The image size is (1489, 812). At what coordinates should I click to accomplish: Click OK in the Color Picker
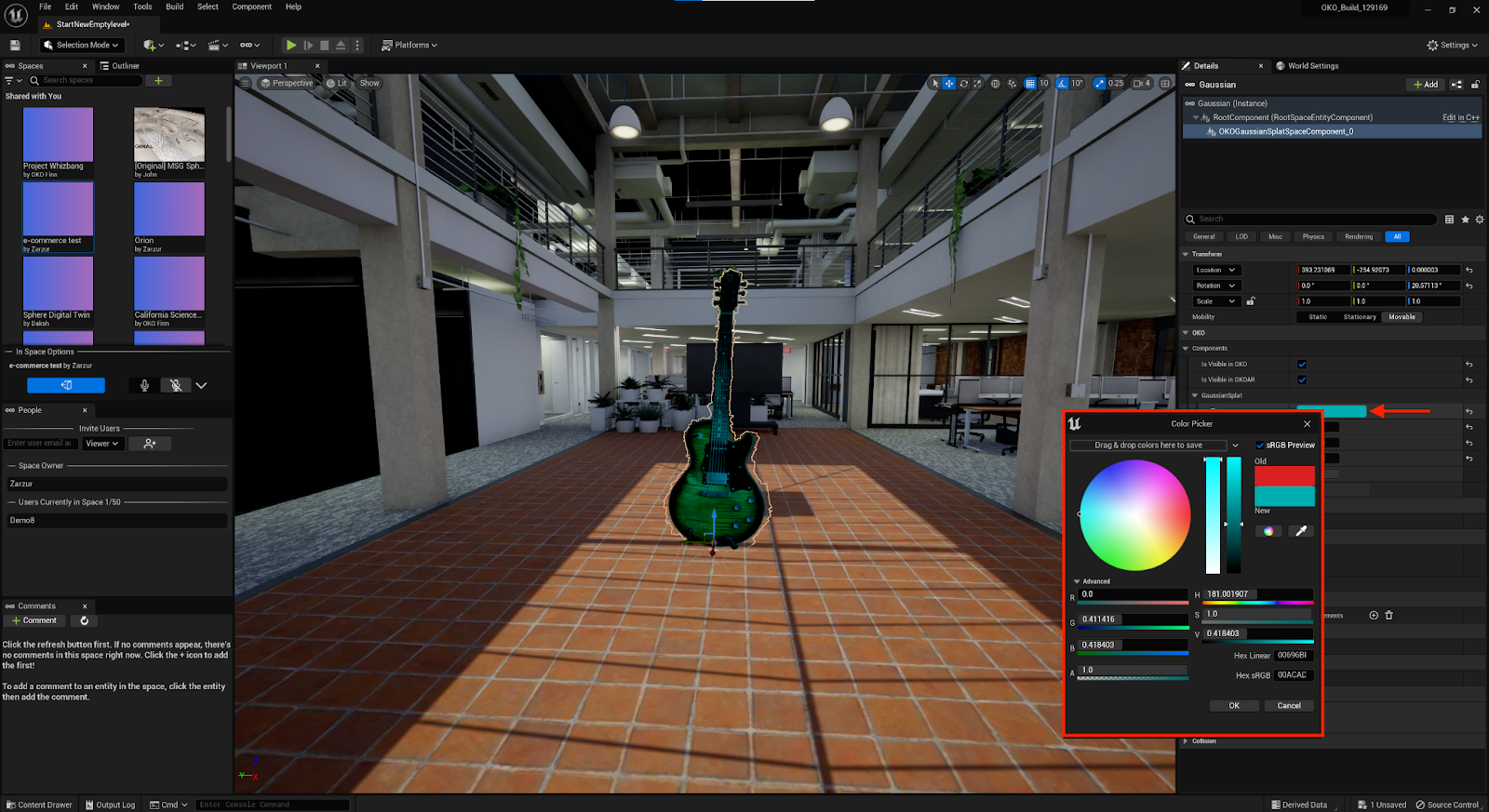pos(1234,706)
